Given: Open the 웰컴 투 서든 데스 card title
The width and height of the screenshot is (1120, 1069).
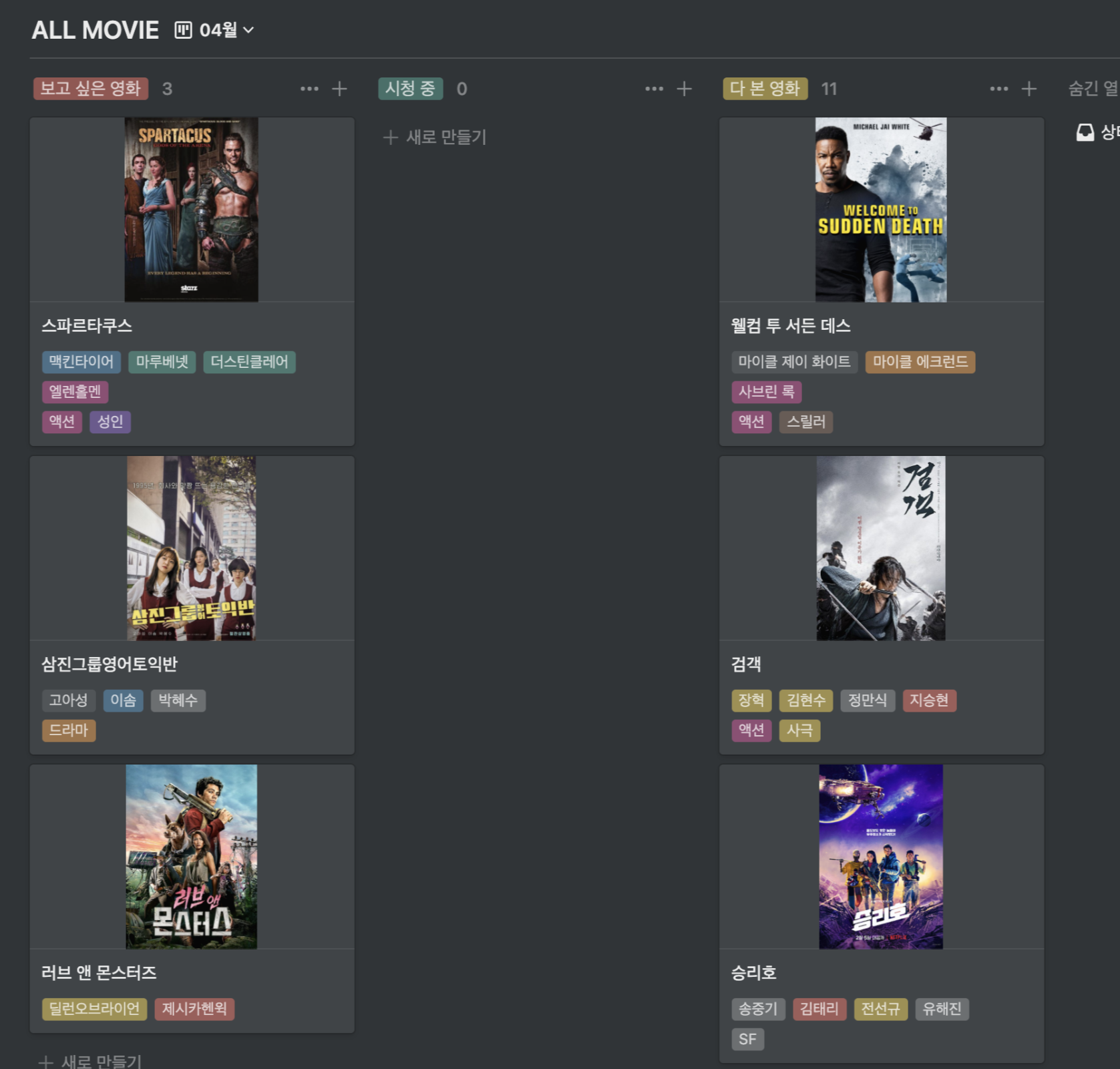Looking at the screenshot, I should 791,326.
